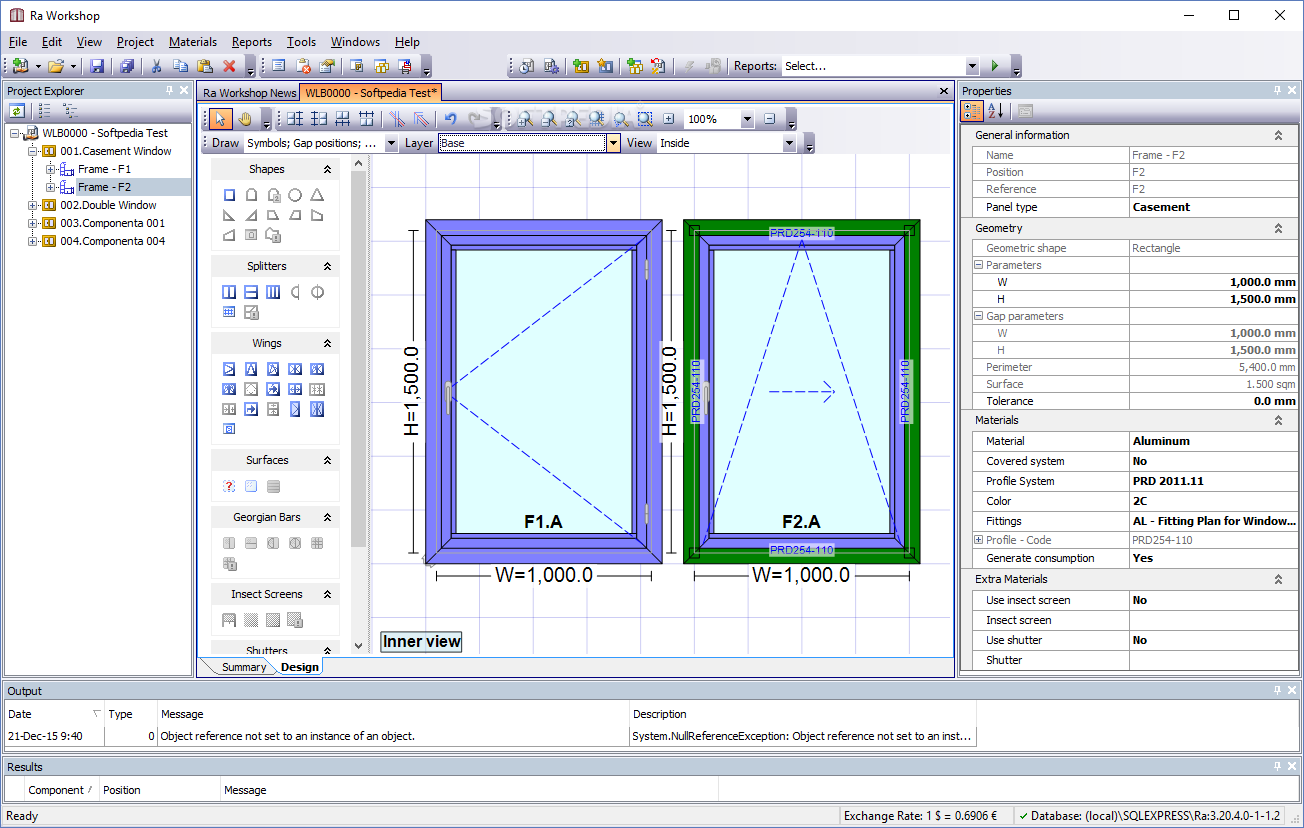Switch properties to categorized view icon
Image resolution: width=1304 pixels, height=828 pixels.
click(x=972, y=111)
